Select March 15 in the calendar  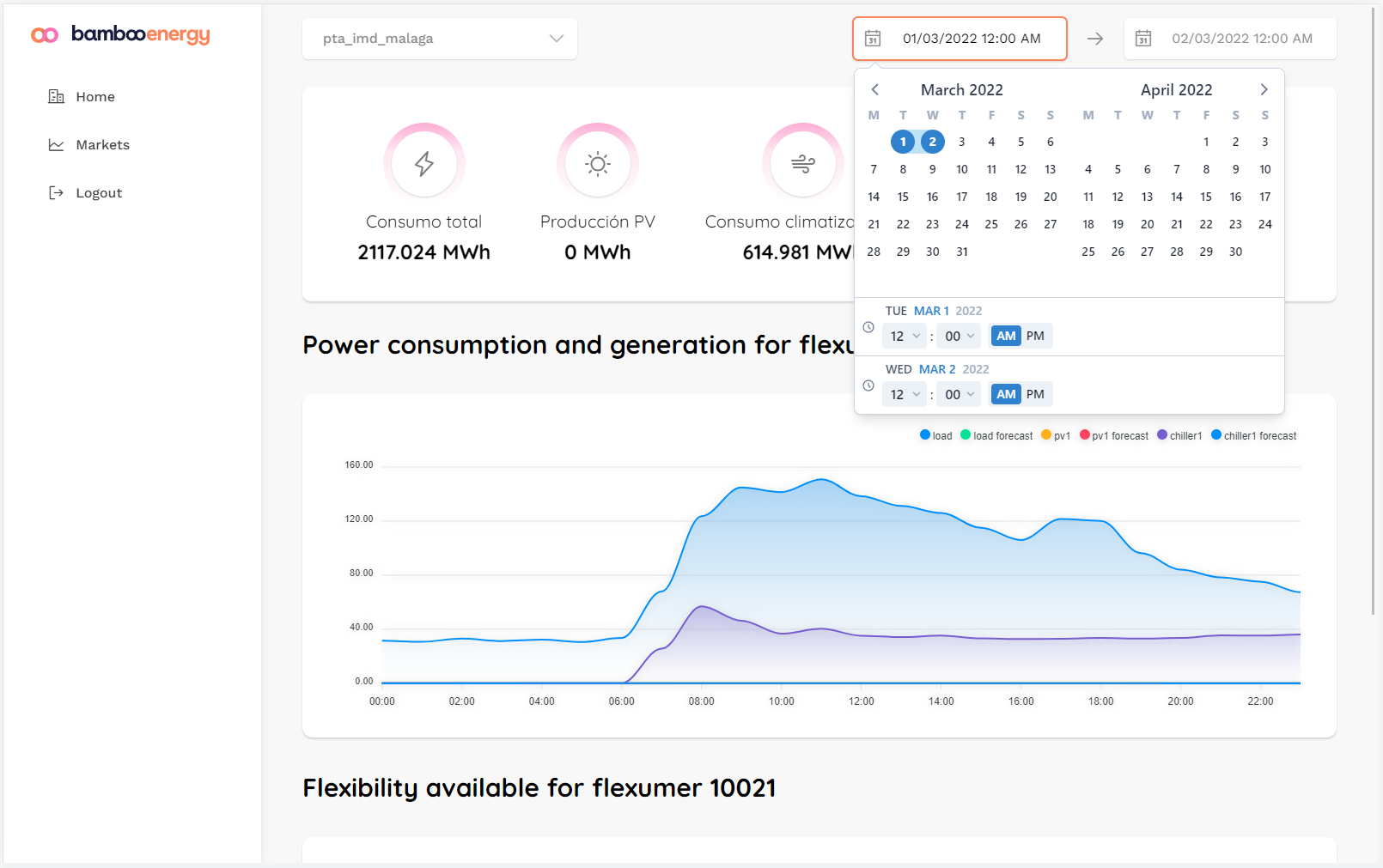coord(903,197)
